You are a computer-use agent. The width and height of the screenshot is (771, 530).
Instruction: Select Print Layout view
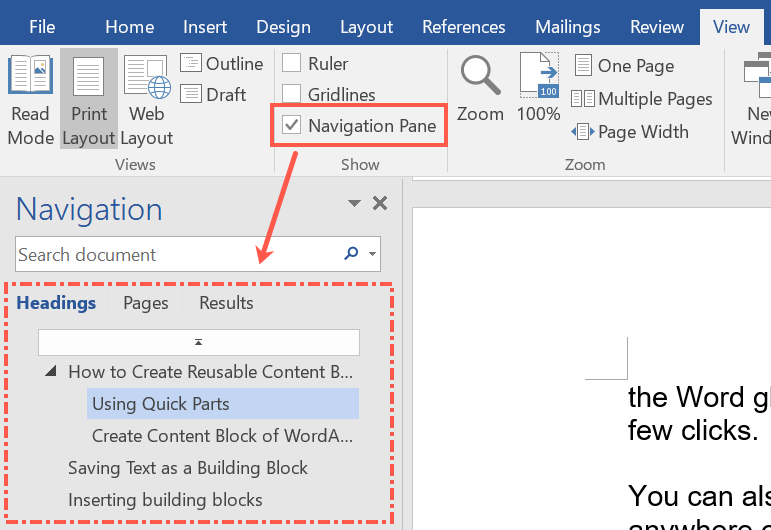click(88, 100)
